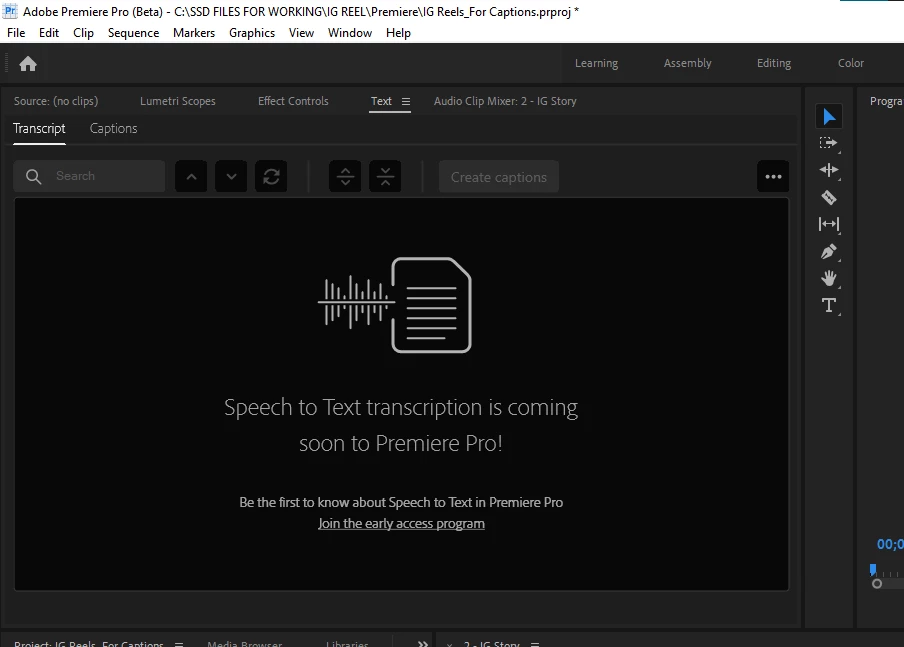
Task: Select the Text panel tab
Action: pyautogui.click(x=381, y=101)
